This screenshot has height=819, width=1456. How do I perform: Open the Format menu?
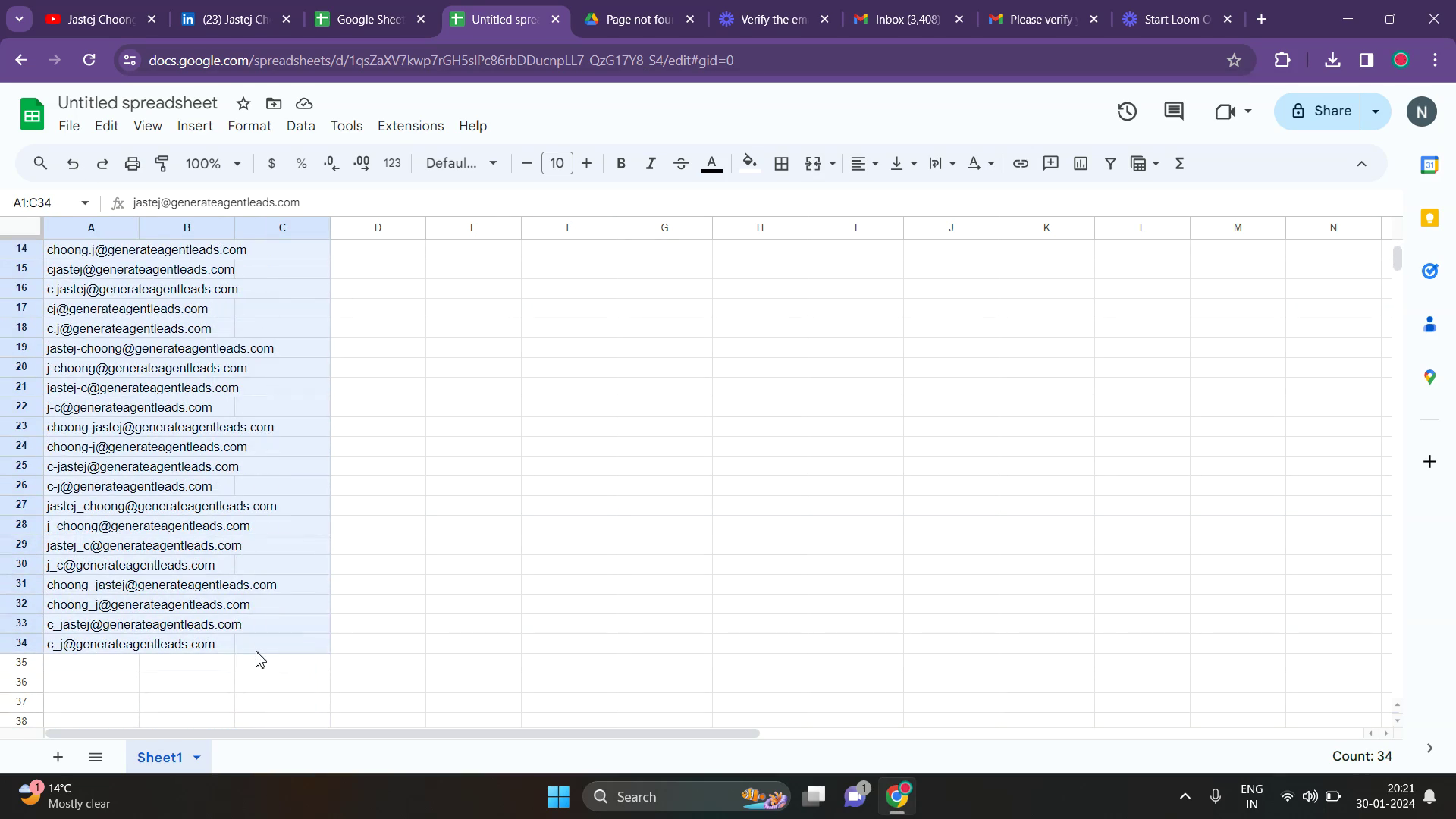pos(249,126)
